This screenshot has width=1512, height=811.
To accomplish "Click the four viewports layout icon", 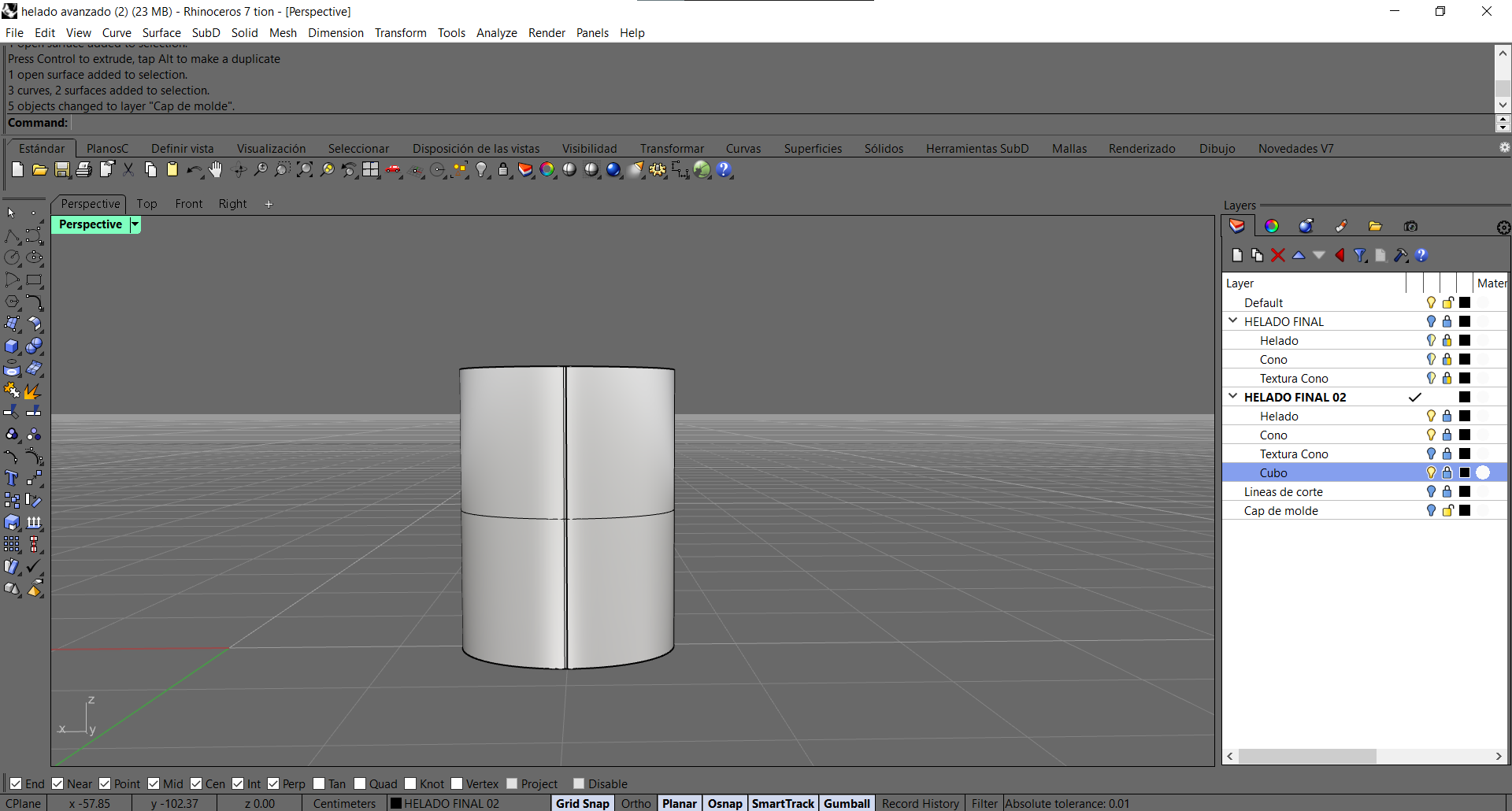I will 371,169.
